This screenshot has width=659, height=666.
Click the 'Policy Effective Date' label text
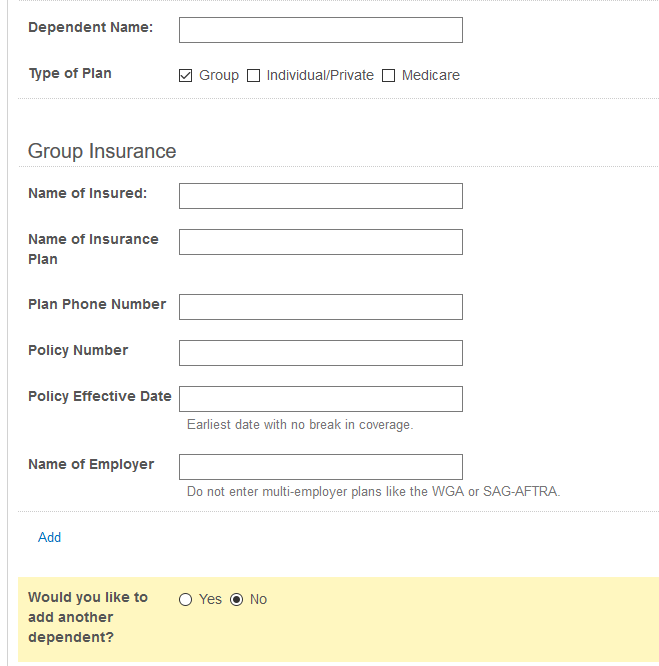point(99,396)
